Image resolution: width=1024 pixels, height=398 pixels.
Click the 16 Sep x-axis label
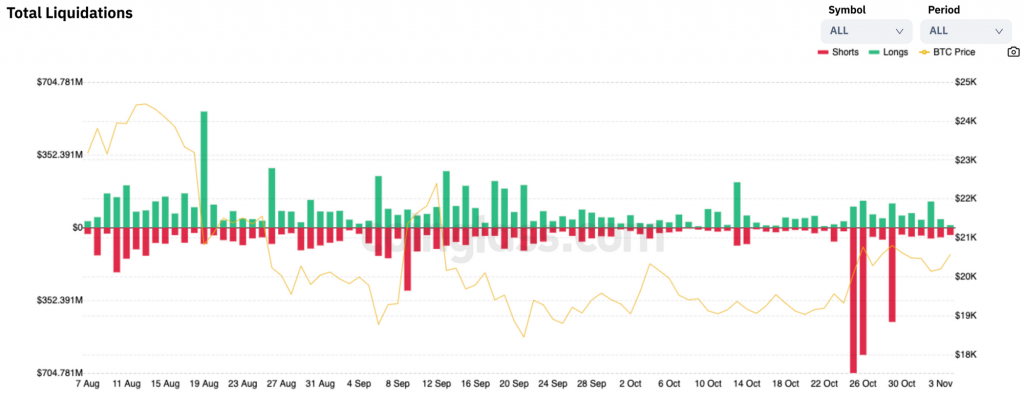click(475, 384)
